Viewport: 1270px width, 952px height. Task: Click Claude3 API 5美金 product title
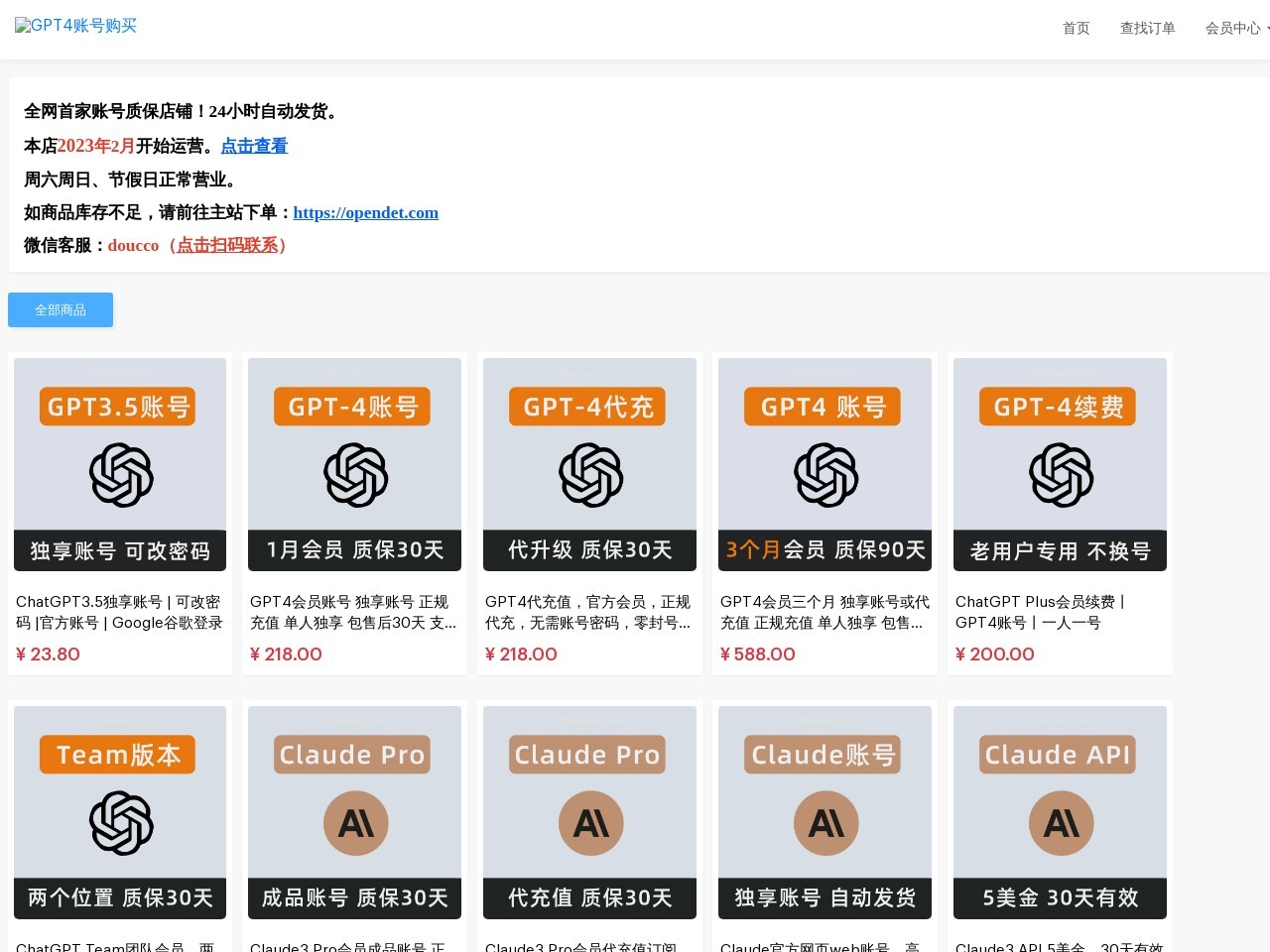[1059, 946]
